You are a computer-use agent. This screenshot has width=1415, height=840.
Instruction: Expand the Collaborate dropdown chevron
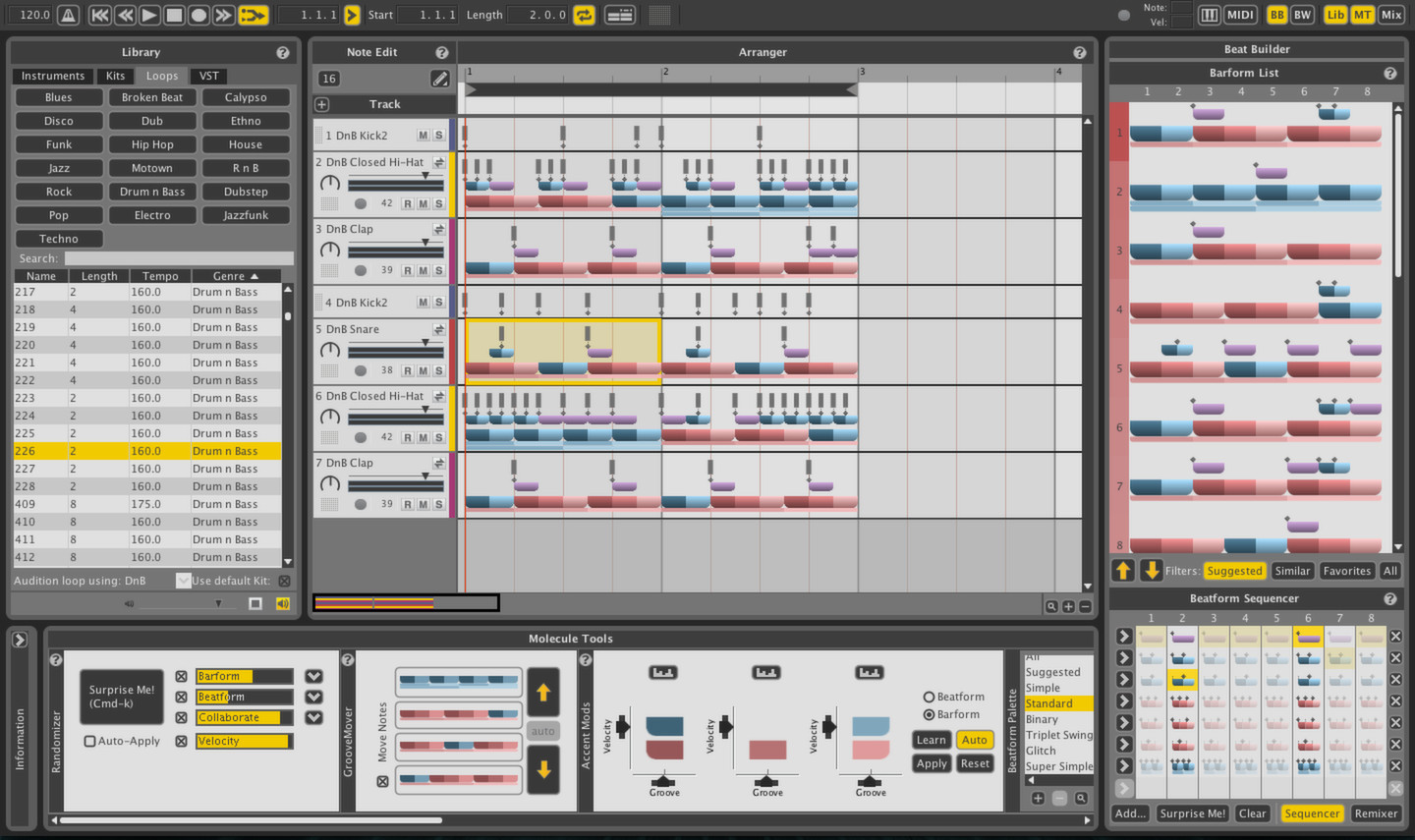pos(313,717)
